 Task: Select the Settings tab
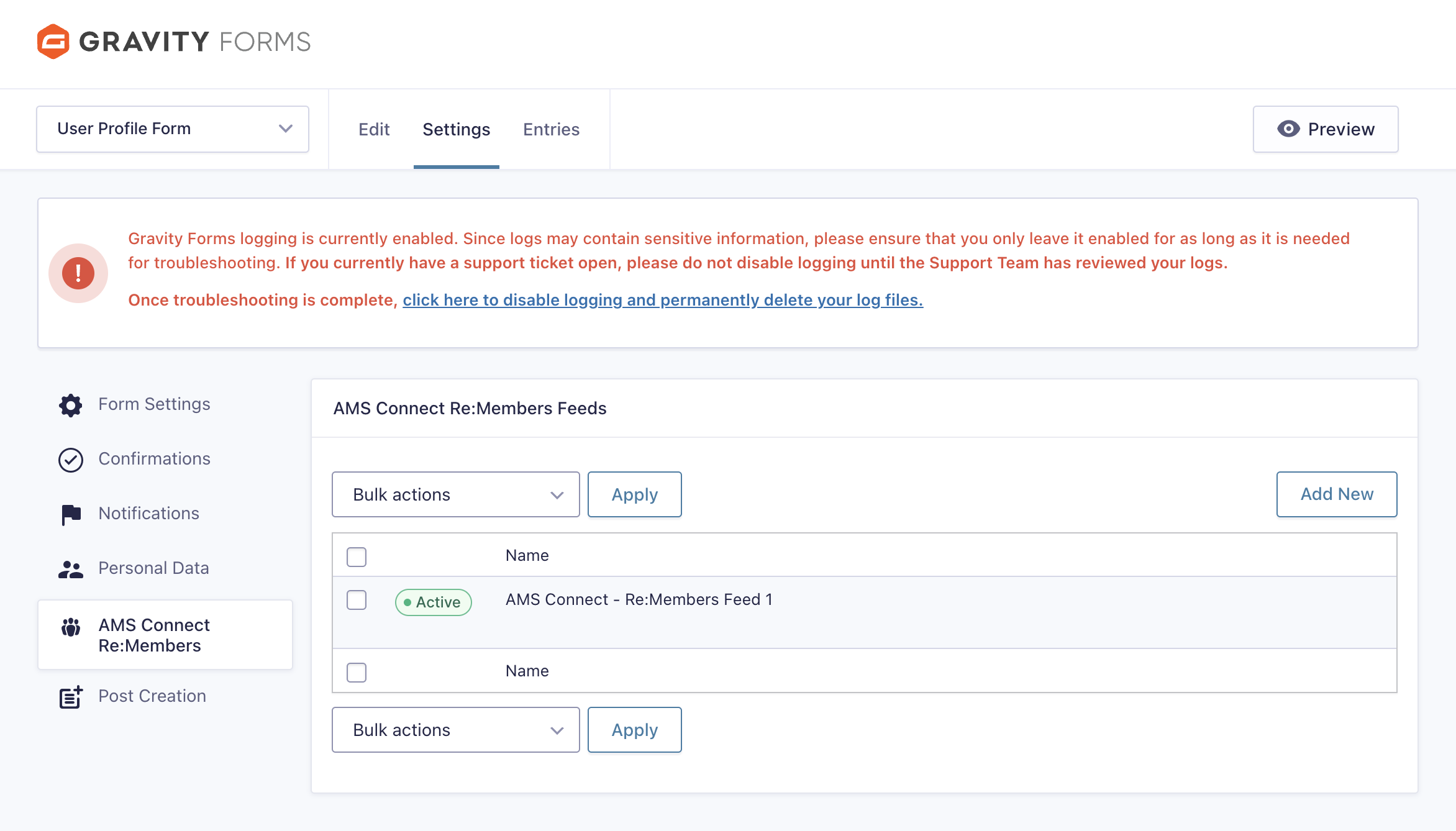click(x=457, y=129)
